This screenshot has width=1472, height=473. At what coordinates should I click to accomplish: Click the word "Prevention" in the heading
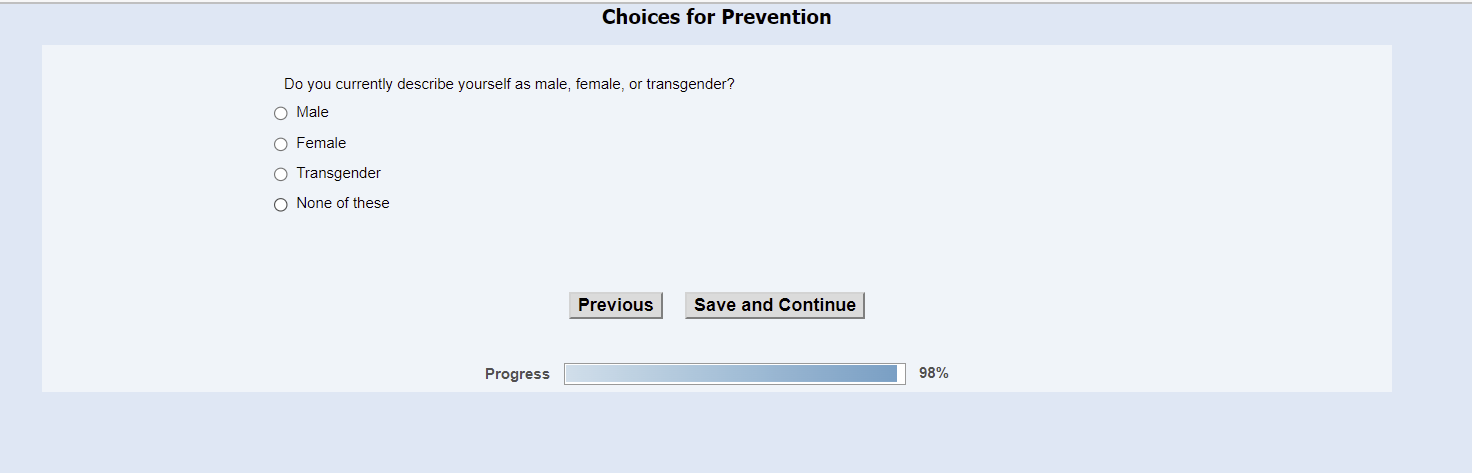776,17
